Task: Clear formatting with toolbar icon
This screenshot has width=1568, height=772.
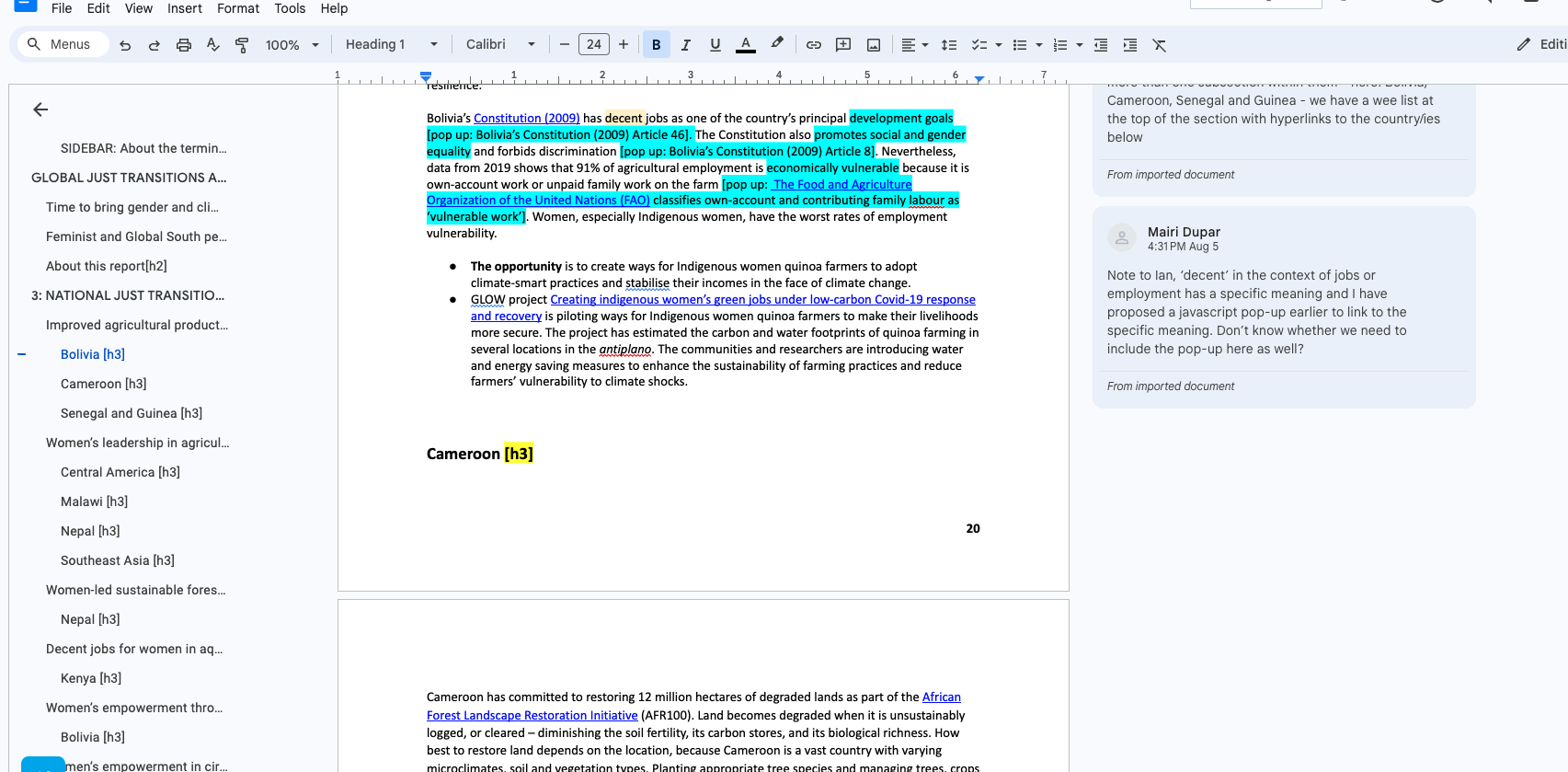Action: (x=1160, y=45)
